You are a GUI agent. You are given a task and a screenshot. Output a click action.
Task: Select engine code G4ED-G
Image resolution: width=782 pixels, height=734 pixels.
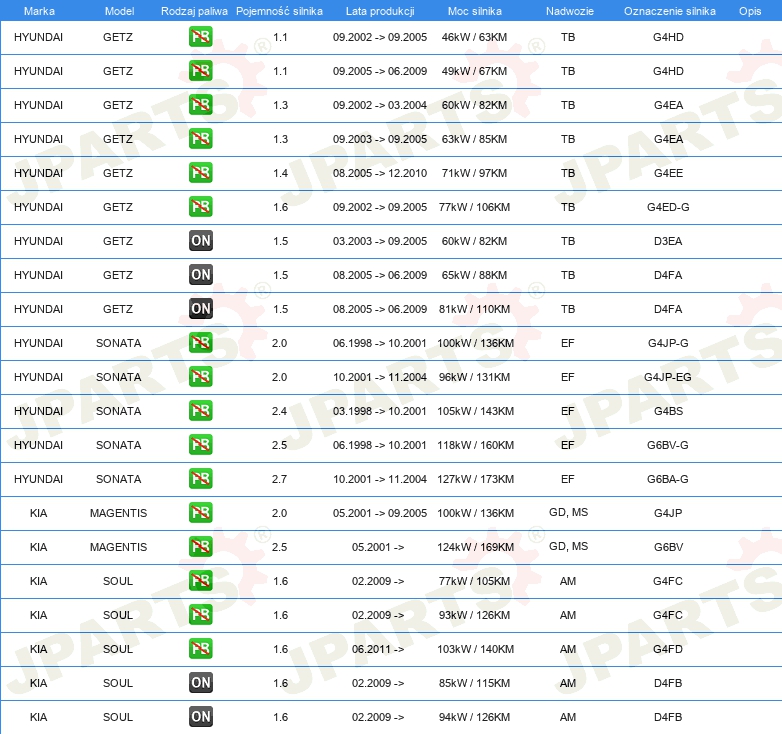click(x=668, y=207)
